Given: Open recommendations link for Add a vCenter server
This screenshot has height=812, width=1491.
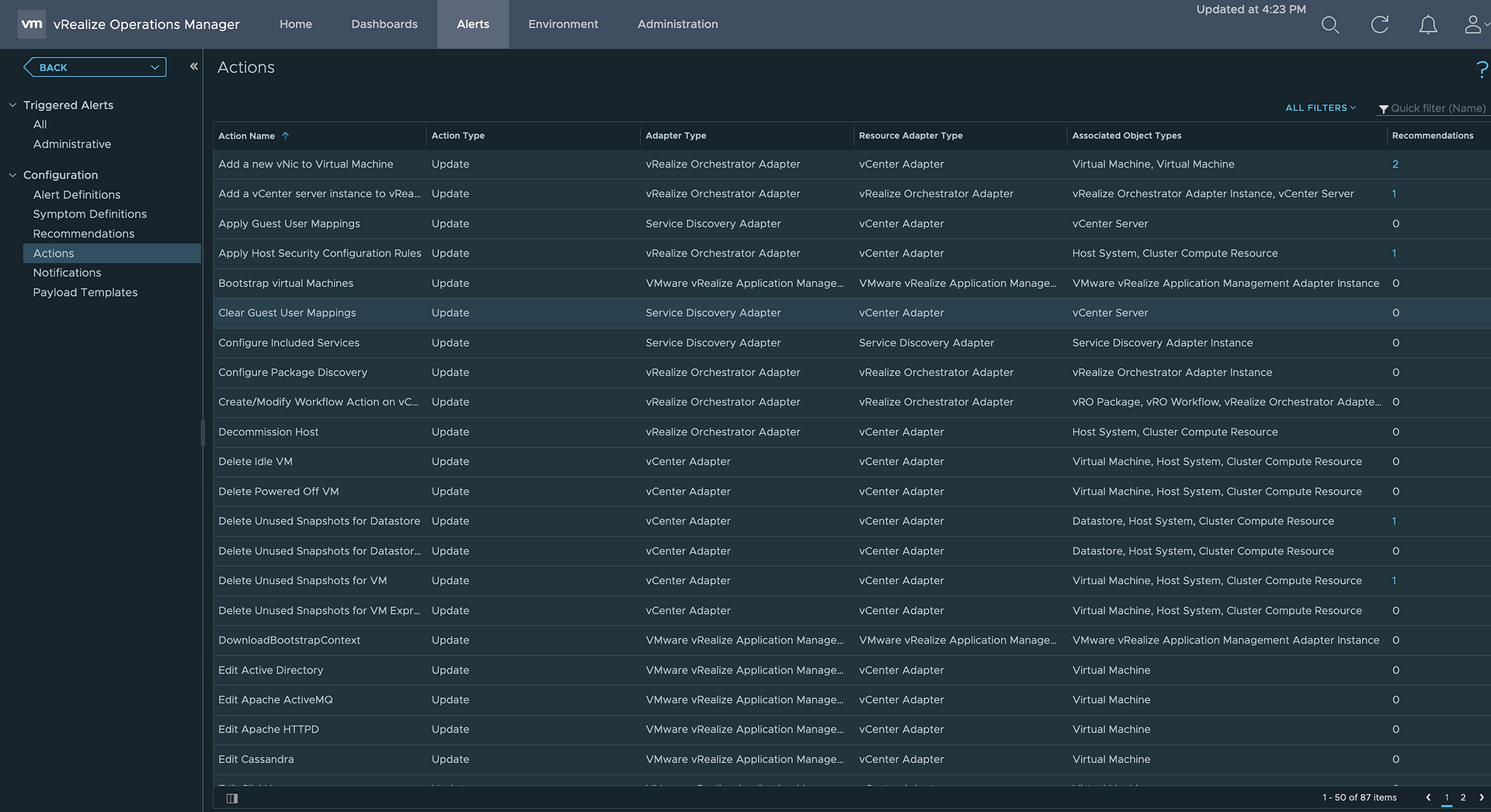Looking at the screenshot, I should point(1395,194).
